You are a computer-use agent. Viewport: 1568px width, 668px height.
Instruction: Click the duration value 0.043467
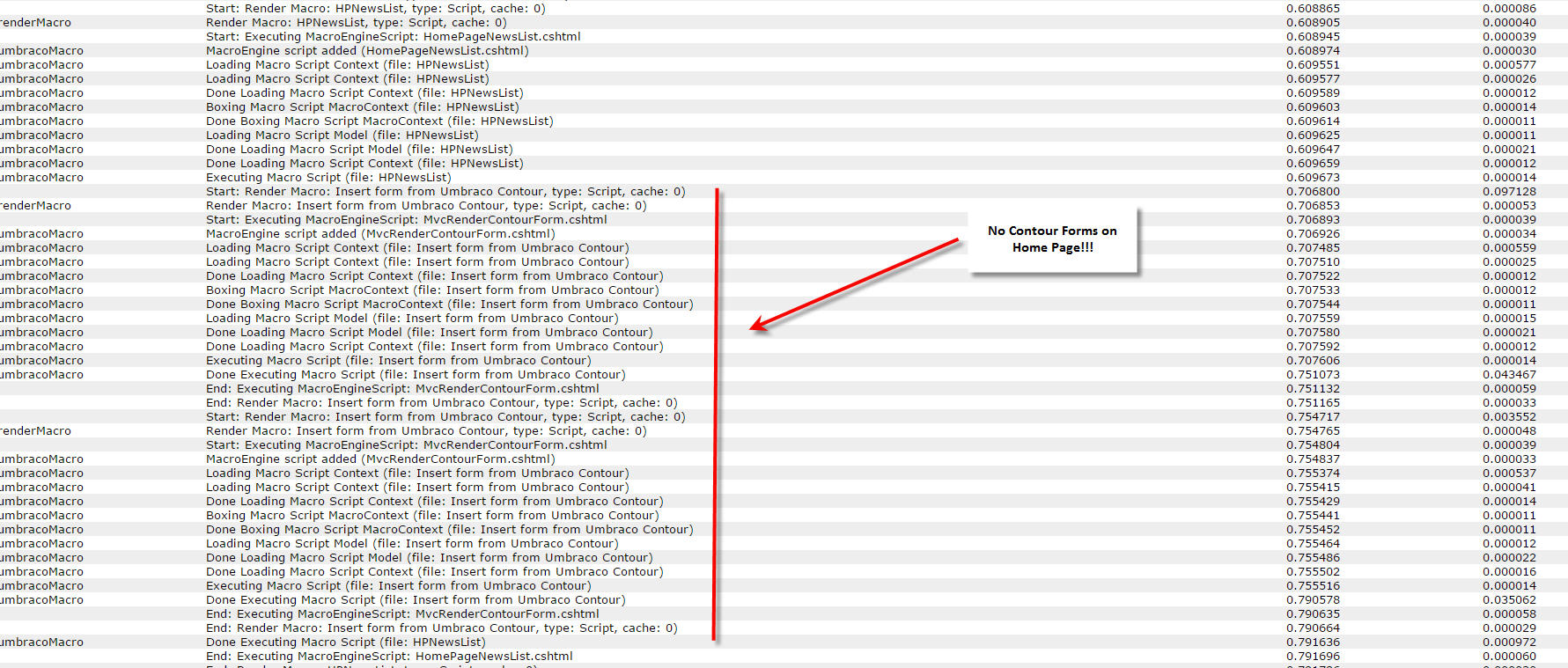tap(1509, 375)
